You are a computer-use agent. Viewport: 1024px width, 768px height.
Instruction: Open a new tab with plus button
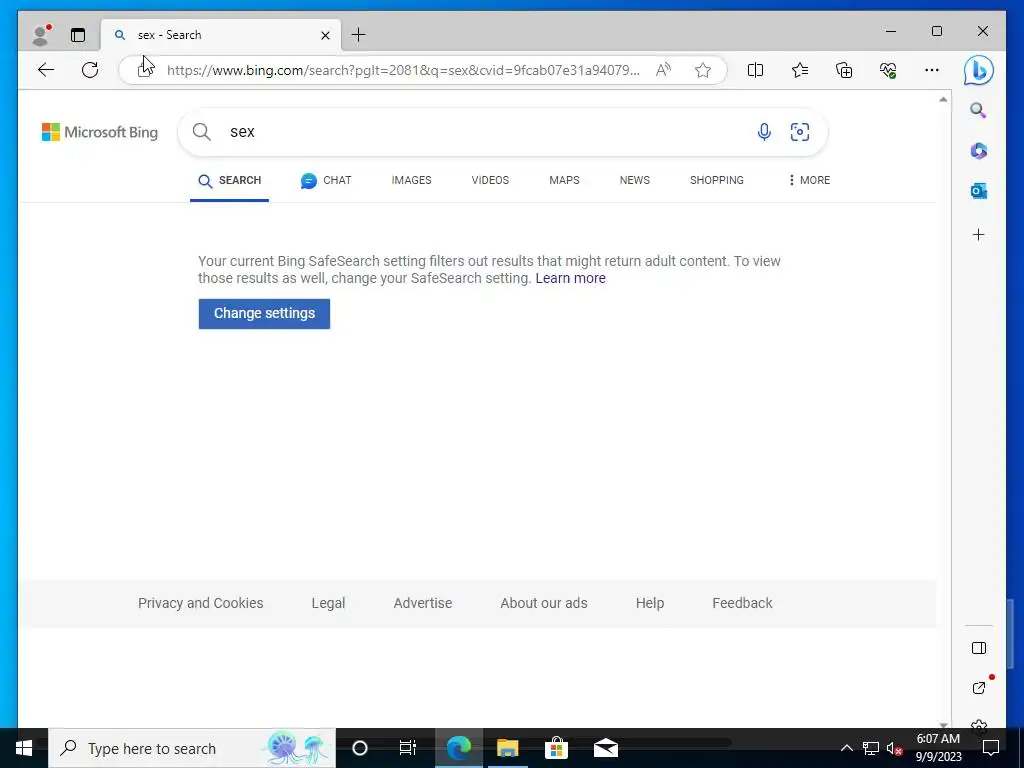[x=359, y=35]
